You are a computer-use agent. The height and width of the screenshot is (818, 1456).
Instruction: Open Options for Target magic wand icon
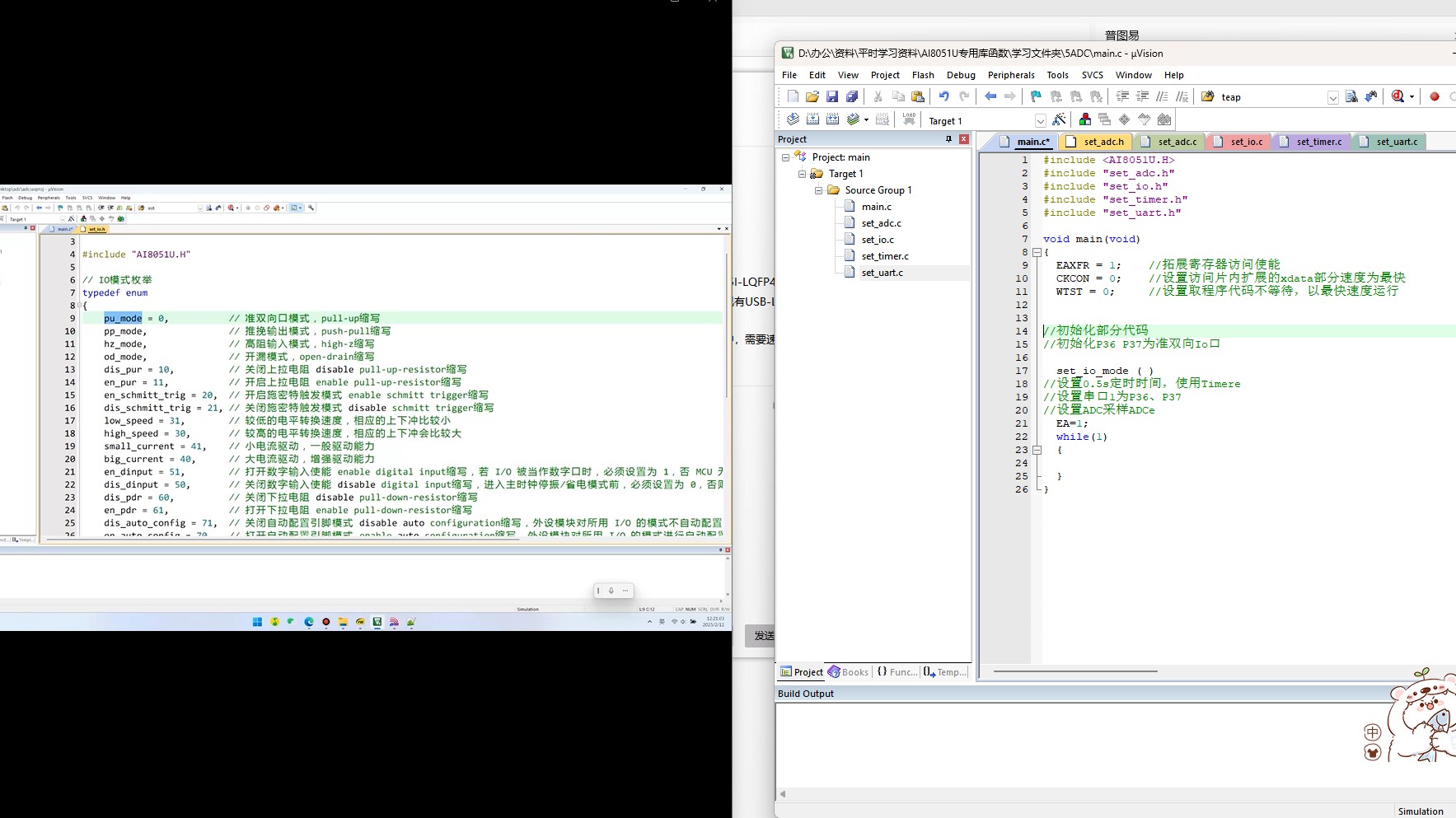(x=1060, y=119)
